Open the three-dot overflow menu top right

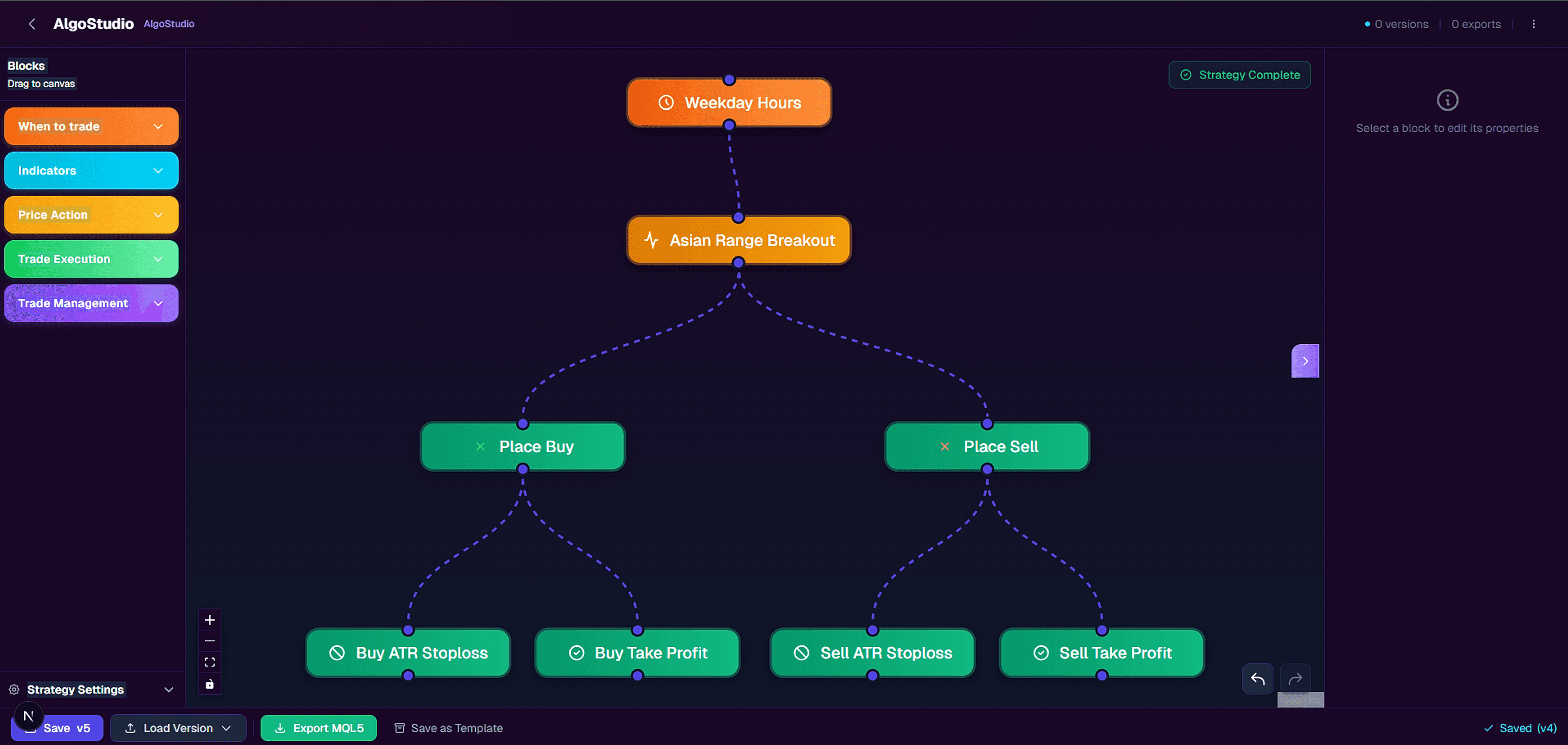coord(1534,24)
